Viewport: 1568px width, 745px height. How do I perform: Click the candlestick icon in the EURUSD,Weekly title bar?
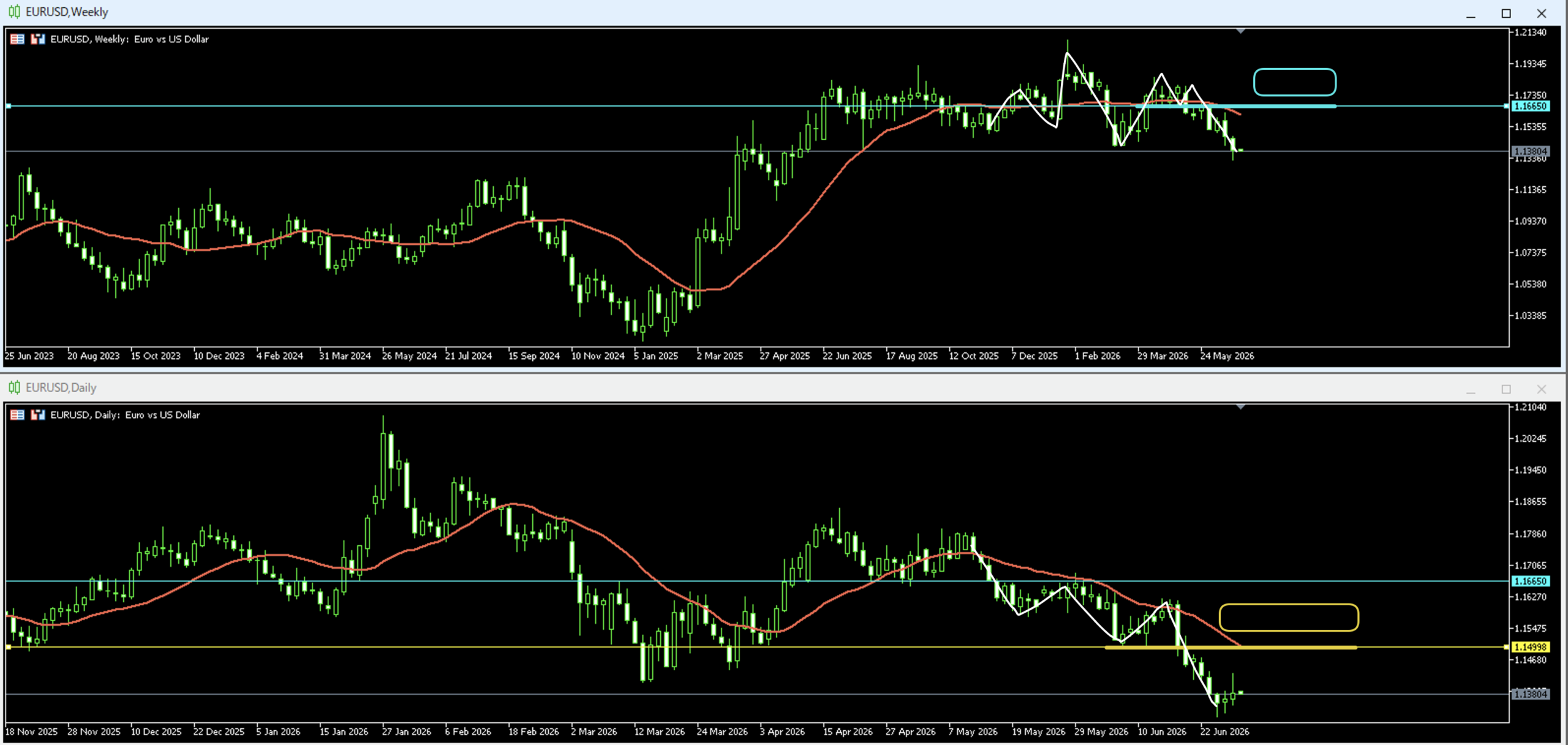pyautogui.click(x=14, y=12)
